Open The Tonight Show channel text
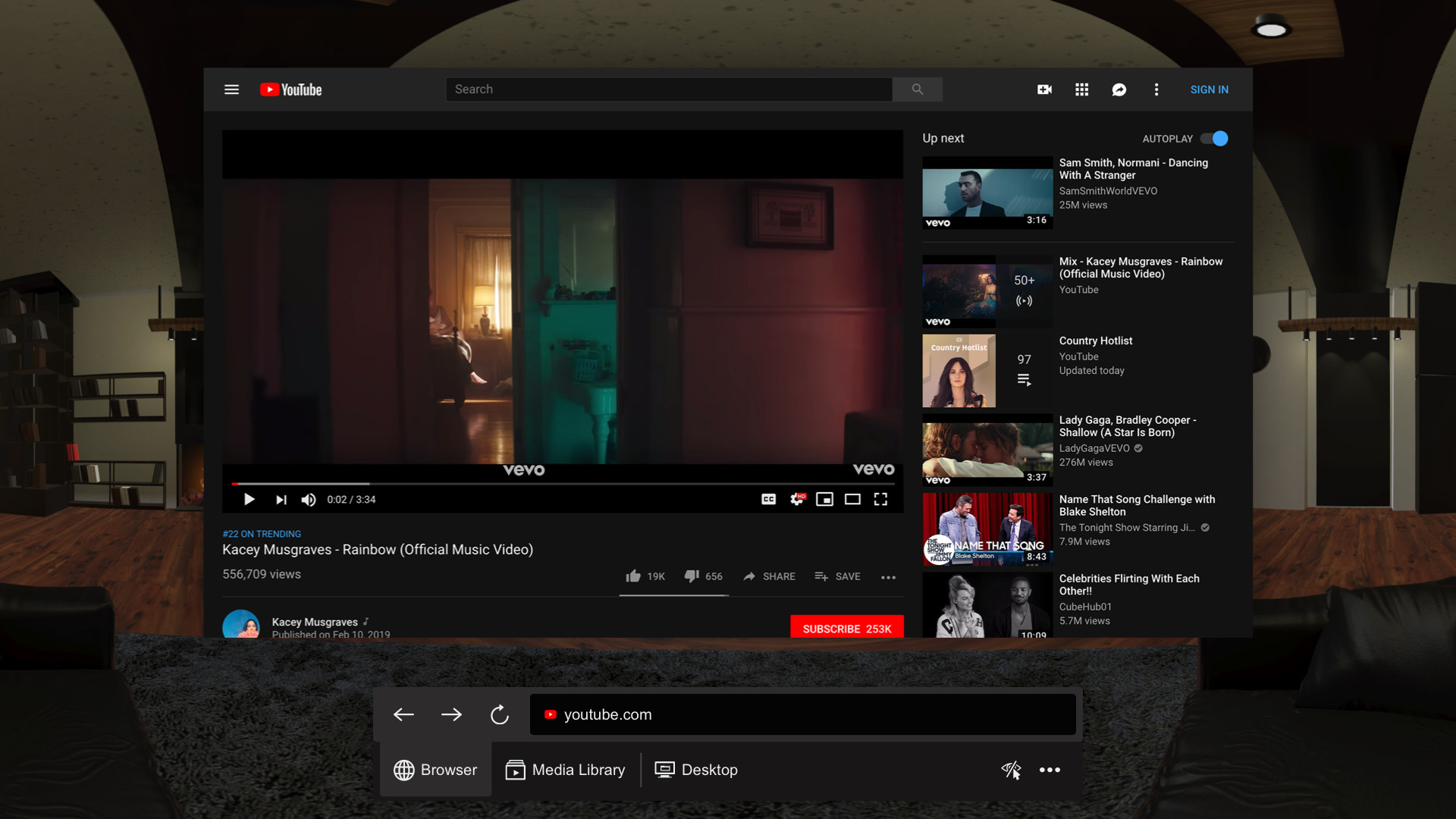The width and height of the screenshot is (1456, 819). pyautogui.click(x=1127, y=528)
